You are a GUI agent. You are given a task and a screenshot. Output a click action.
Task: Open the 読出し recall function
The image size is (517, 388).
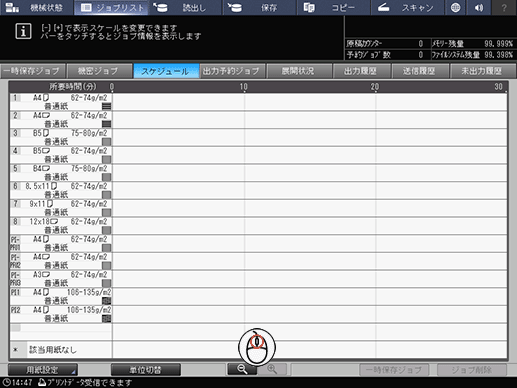(x=185, y=8)
